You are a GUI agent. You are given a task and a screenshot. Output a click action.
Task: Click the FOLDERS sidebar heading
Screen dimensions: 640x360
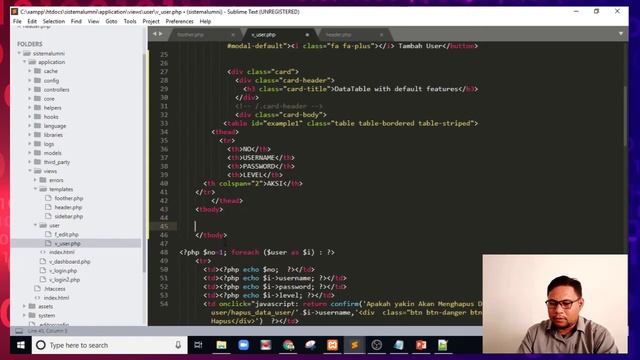point(29,44)
